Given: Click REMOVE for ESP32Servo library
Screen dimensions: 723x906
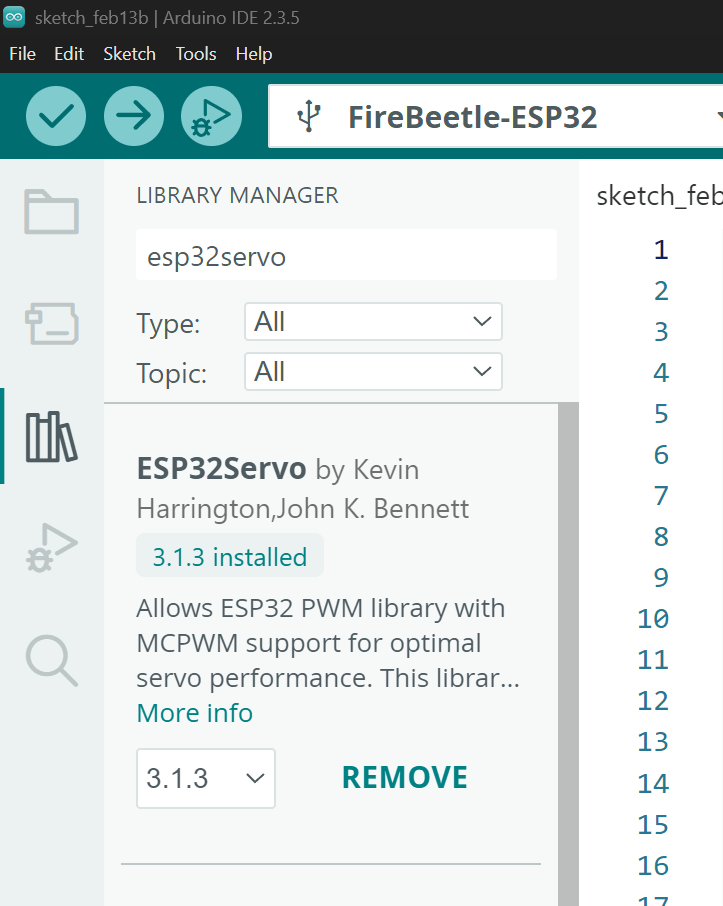Looking at the screenshot, I should pos(404,778).
